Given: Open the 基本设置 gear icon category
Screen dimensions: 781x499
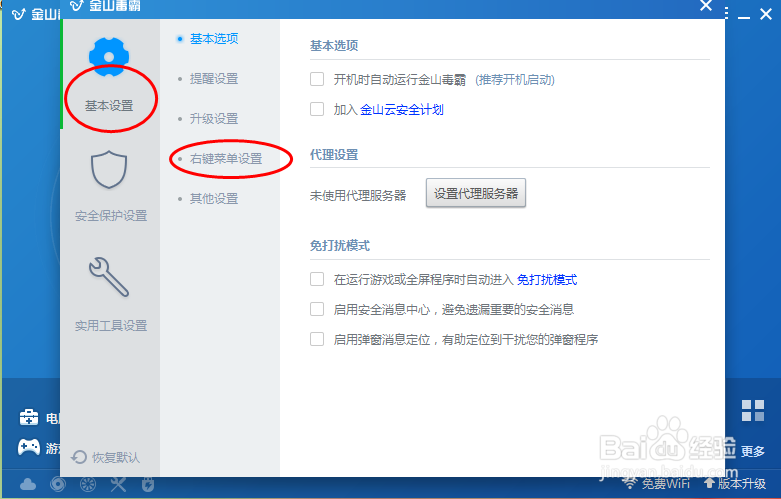Looking at the screenshot, I should click(x=109, y=57).
